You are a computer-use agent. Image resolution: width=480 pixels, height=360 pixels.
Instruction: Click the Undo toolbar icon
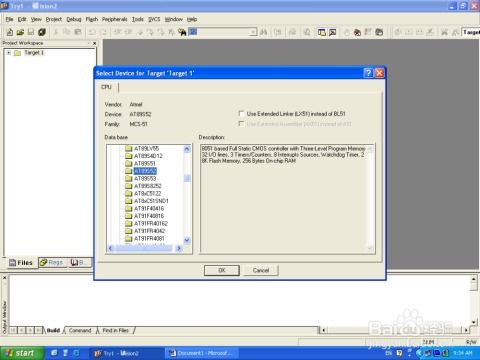click(x=92, y=32)
